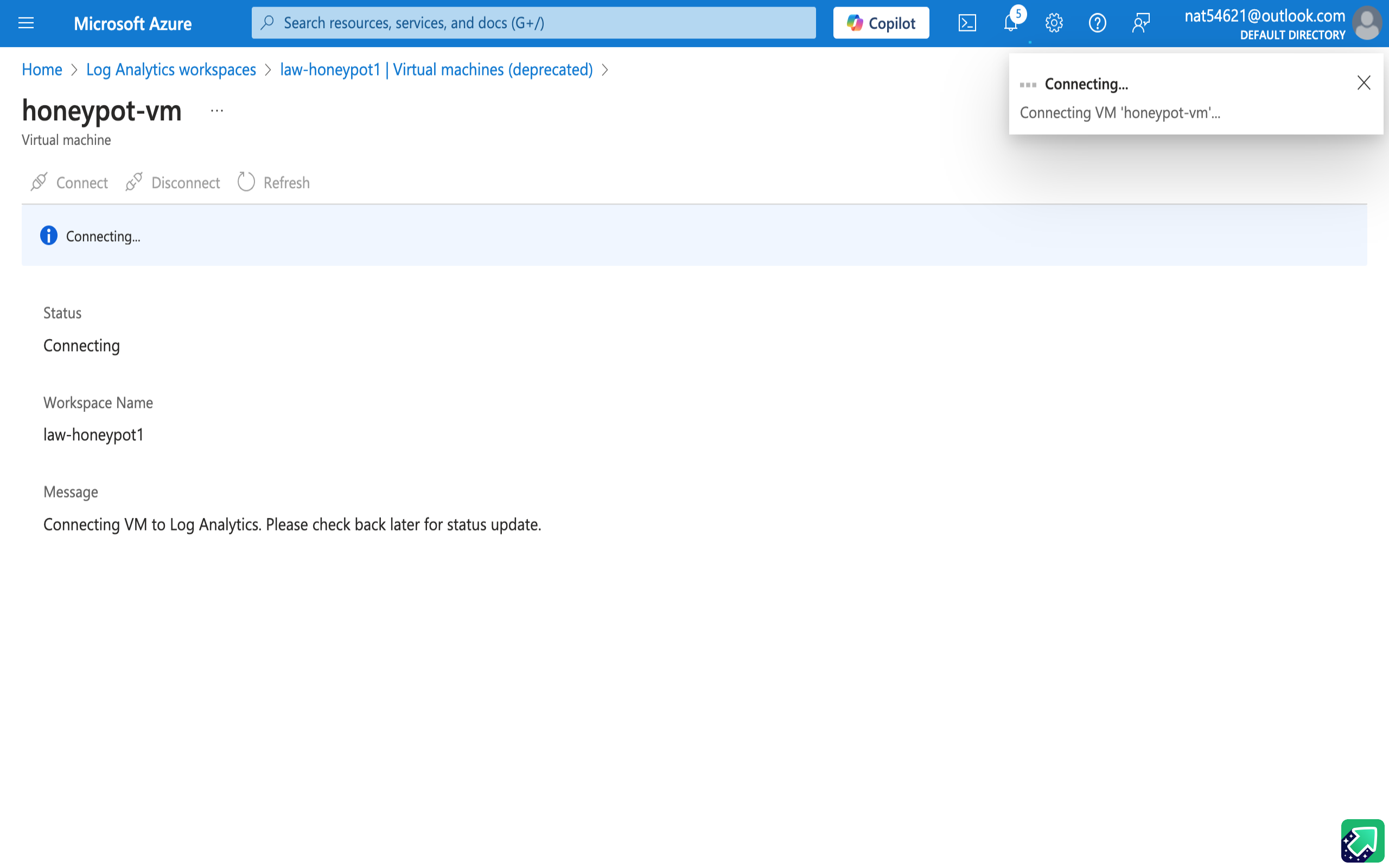Dismiss the Connecting notification toast

(1363, 82)
